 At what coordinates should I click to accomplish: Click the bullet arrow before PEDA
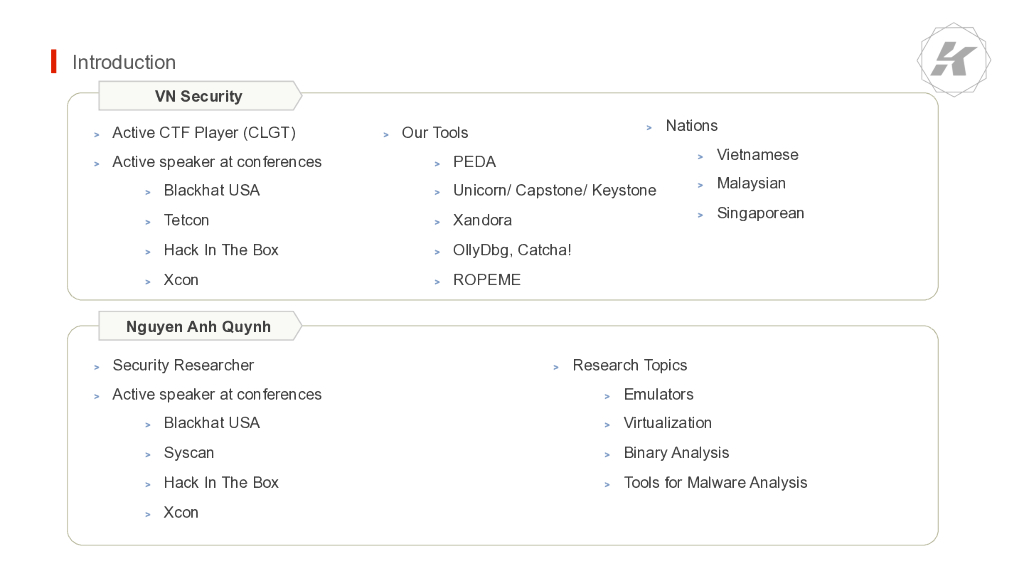click(x=437, y=163)
